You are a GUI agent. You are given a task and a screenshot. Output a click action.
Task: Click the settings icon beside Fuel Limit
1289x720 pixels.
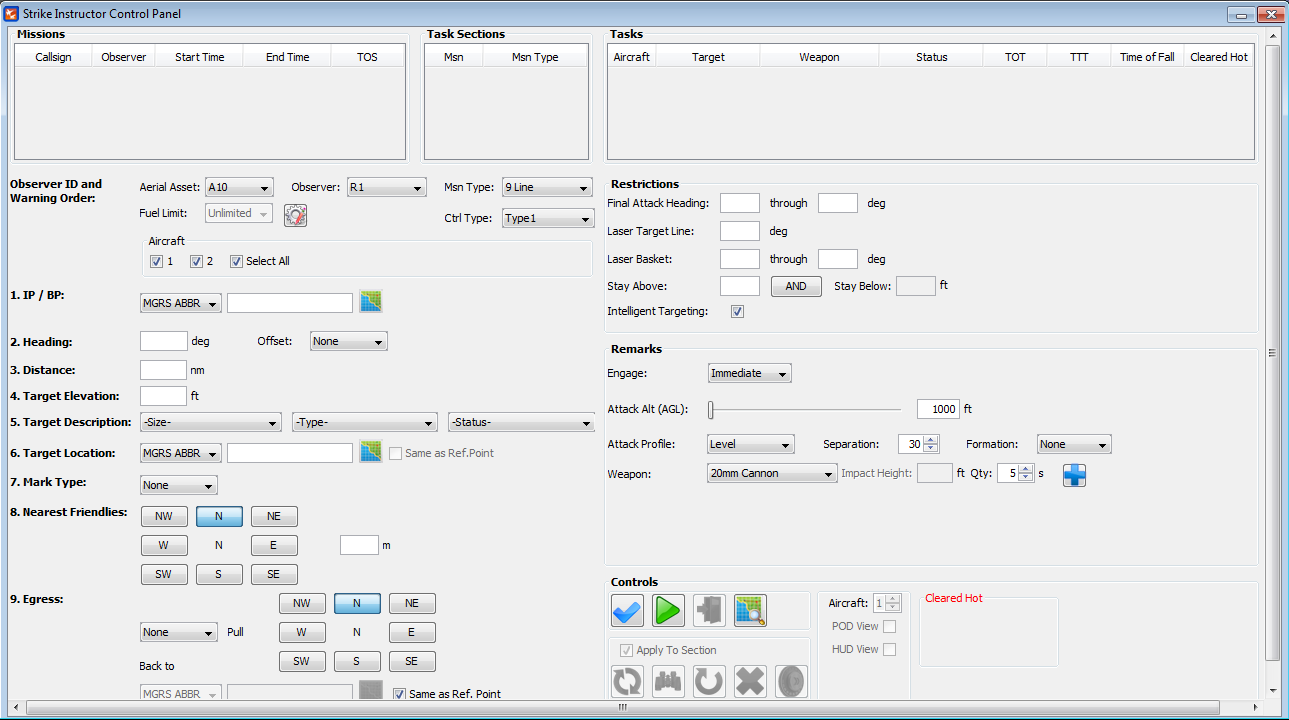(295, 214)
